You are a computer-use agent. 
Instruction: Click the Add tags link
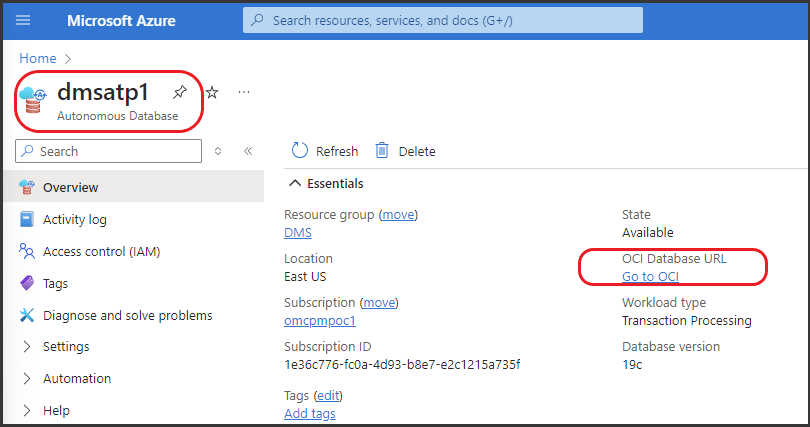click(309, 414)
